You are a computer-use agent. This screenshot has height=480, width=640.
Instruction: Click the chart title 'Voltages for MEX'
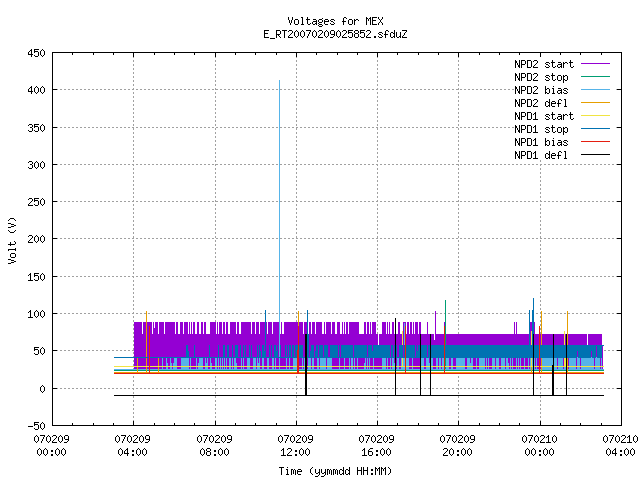click(335, 21)
